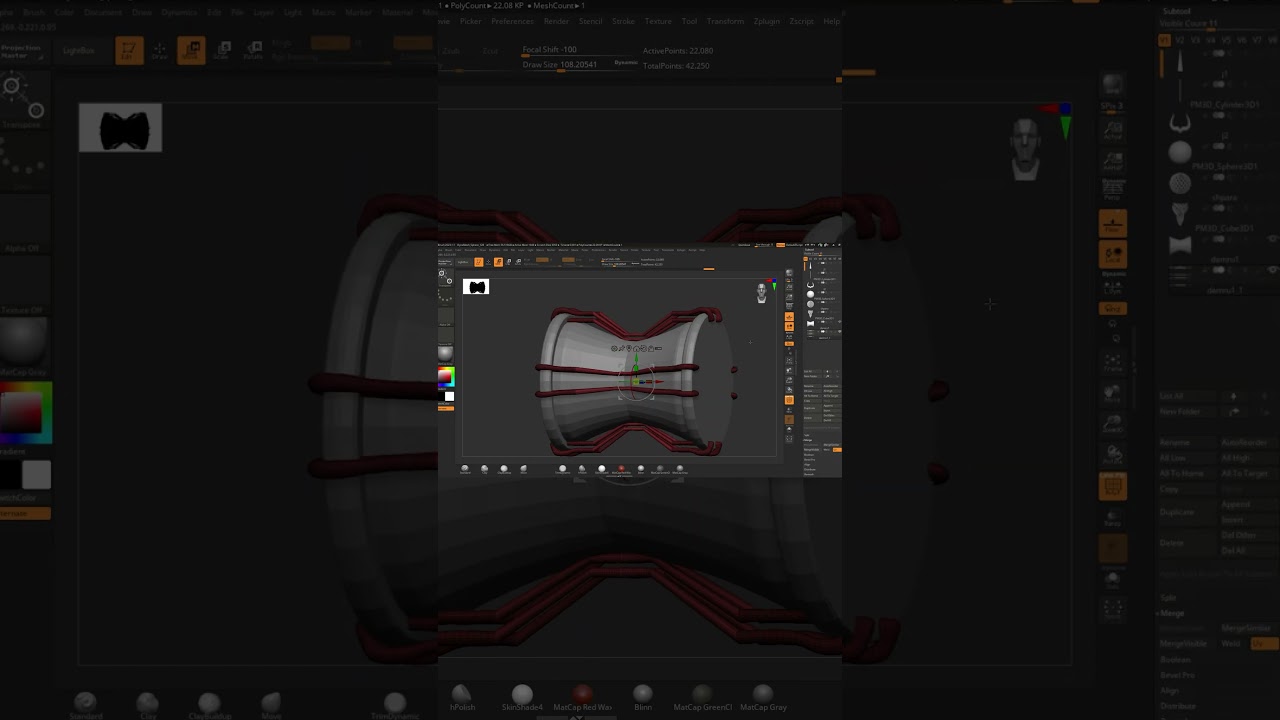Activate the Move gizmo button in the top shelf
Image resolution: width=1280 pixels, height=720 pixels.
coord(191,51)
